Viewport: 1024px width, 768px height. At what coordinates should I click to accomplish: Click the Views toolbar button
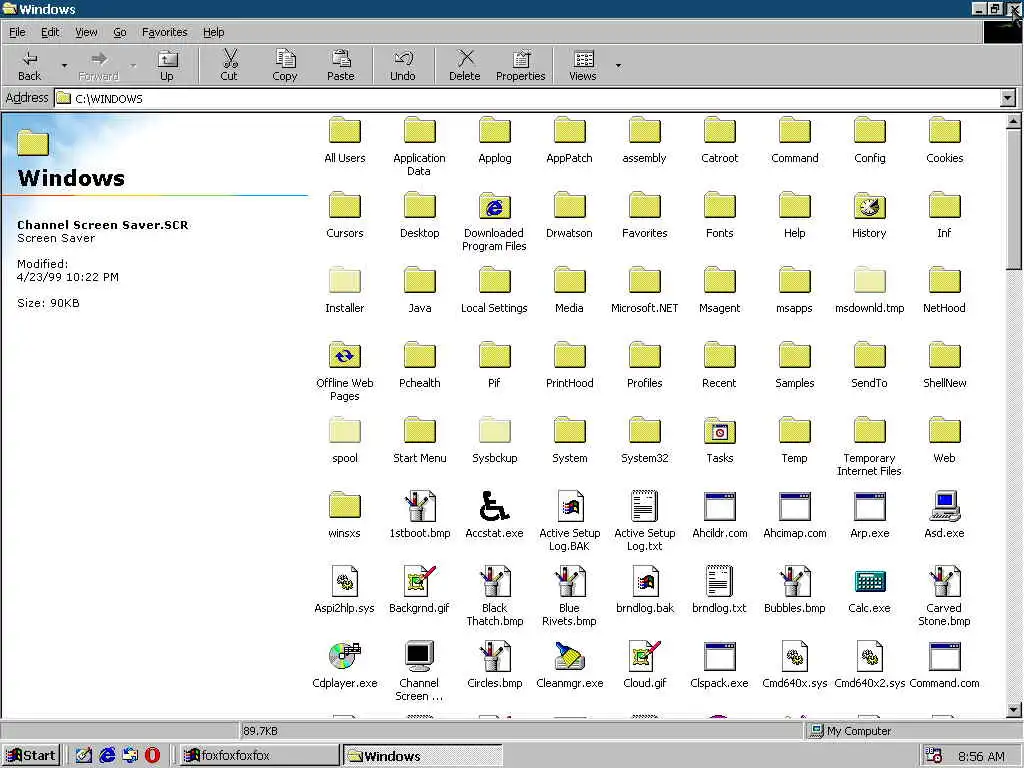[583, 65]
